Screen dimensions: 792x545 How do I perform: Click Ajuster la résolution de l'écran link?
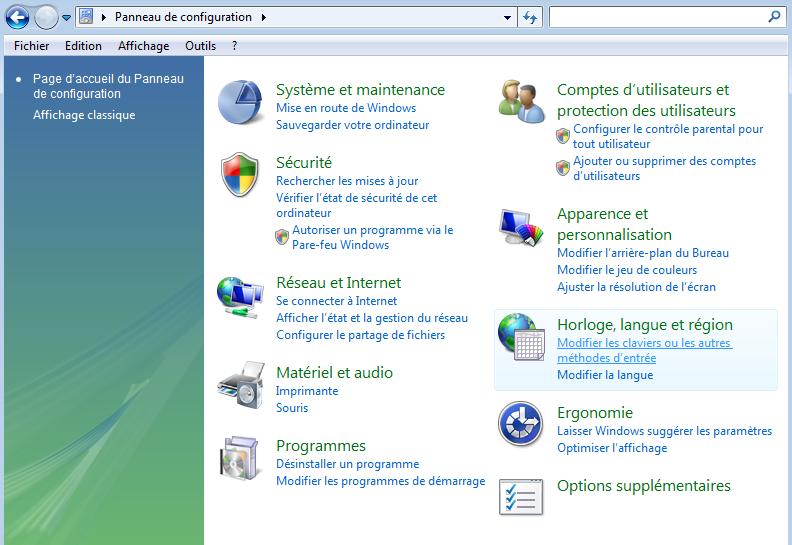(x=636, y=287)
